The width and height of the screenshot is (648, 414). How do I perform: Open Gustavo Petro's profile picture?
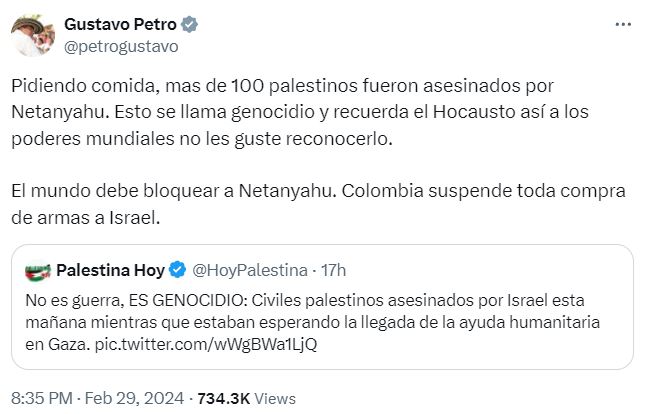click(x=32, y=35)
